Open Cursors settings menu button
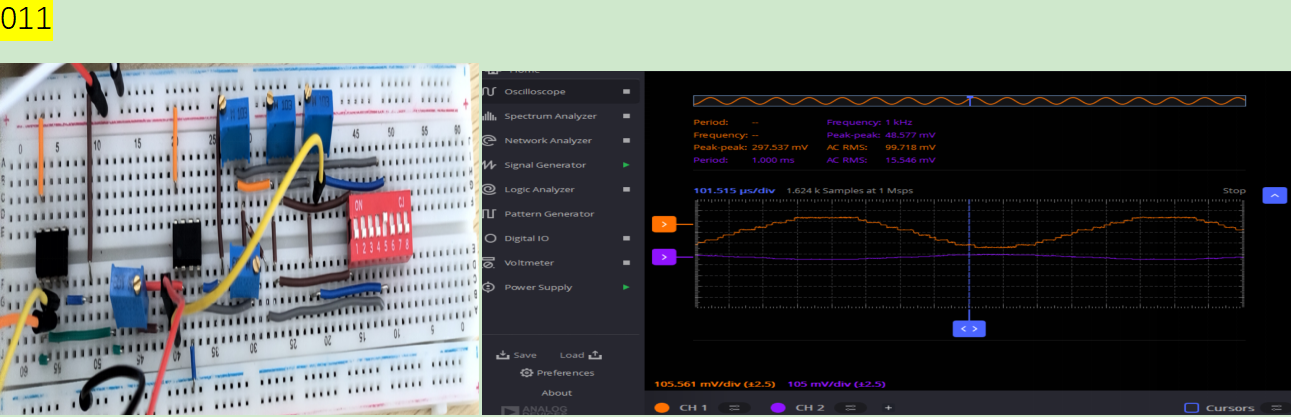 click(1275, 407)
